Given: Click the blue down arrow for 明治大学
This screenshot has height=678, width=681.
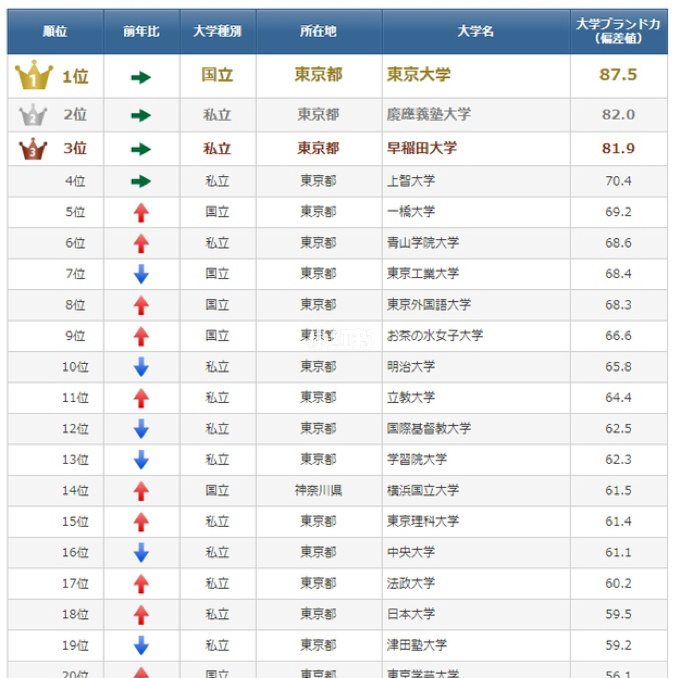Looking at the screenshot, I should point(141,367).
